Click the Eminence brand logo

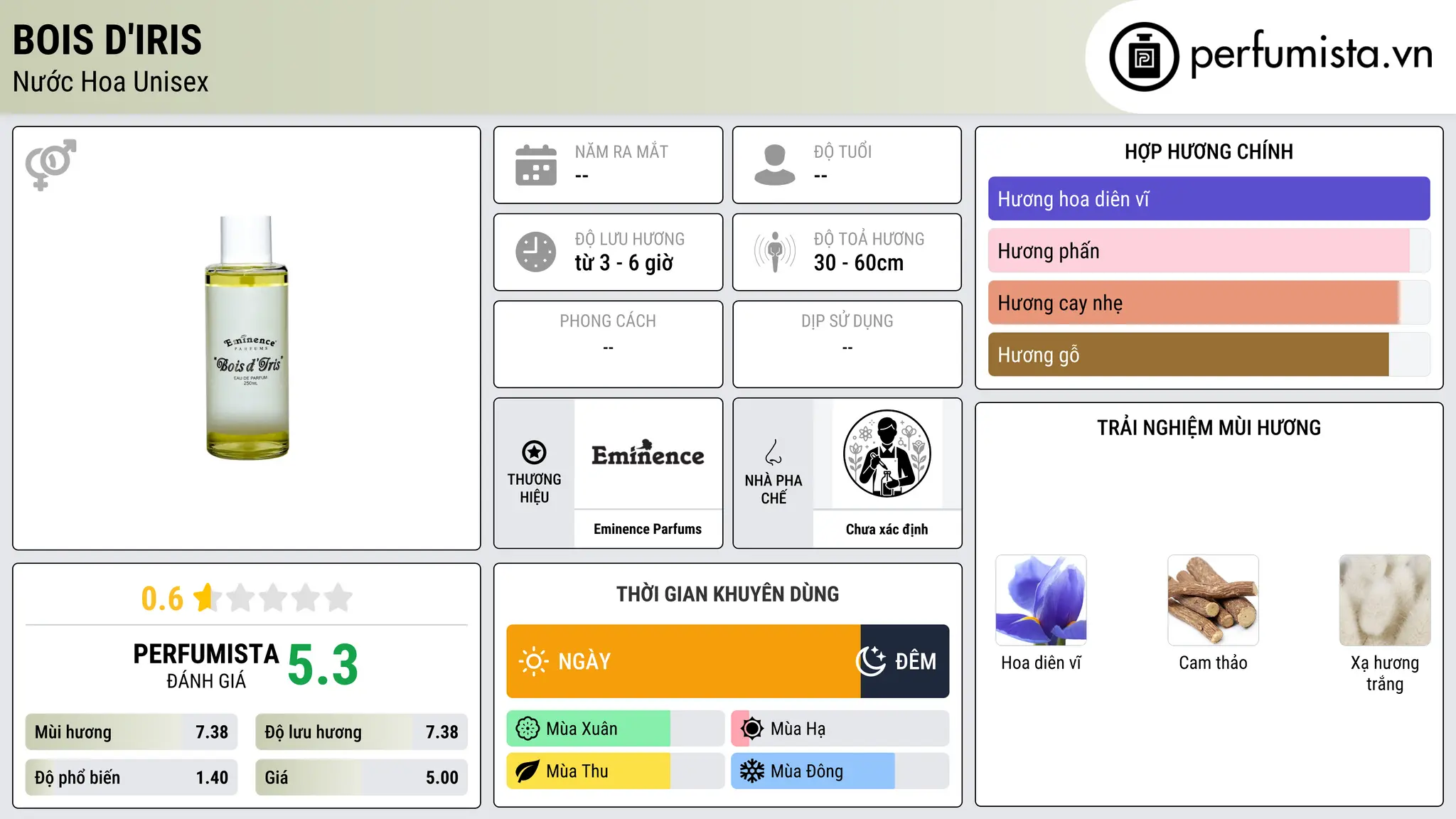point(648,454)
